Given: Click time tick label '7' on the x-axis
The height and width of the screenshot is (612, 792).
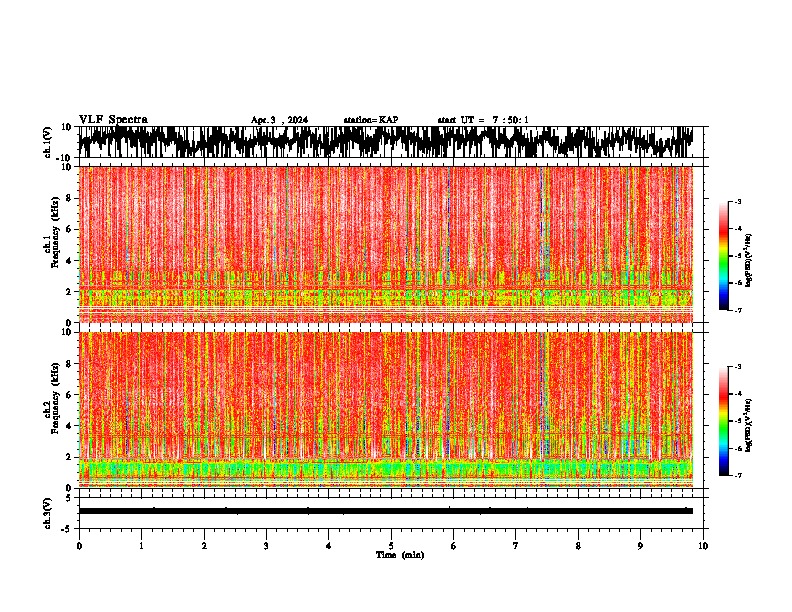Looking at the screenshot, I should [x=516, y=546].
